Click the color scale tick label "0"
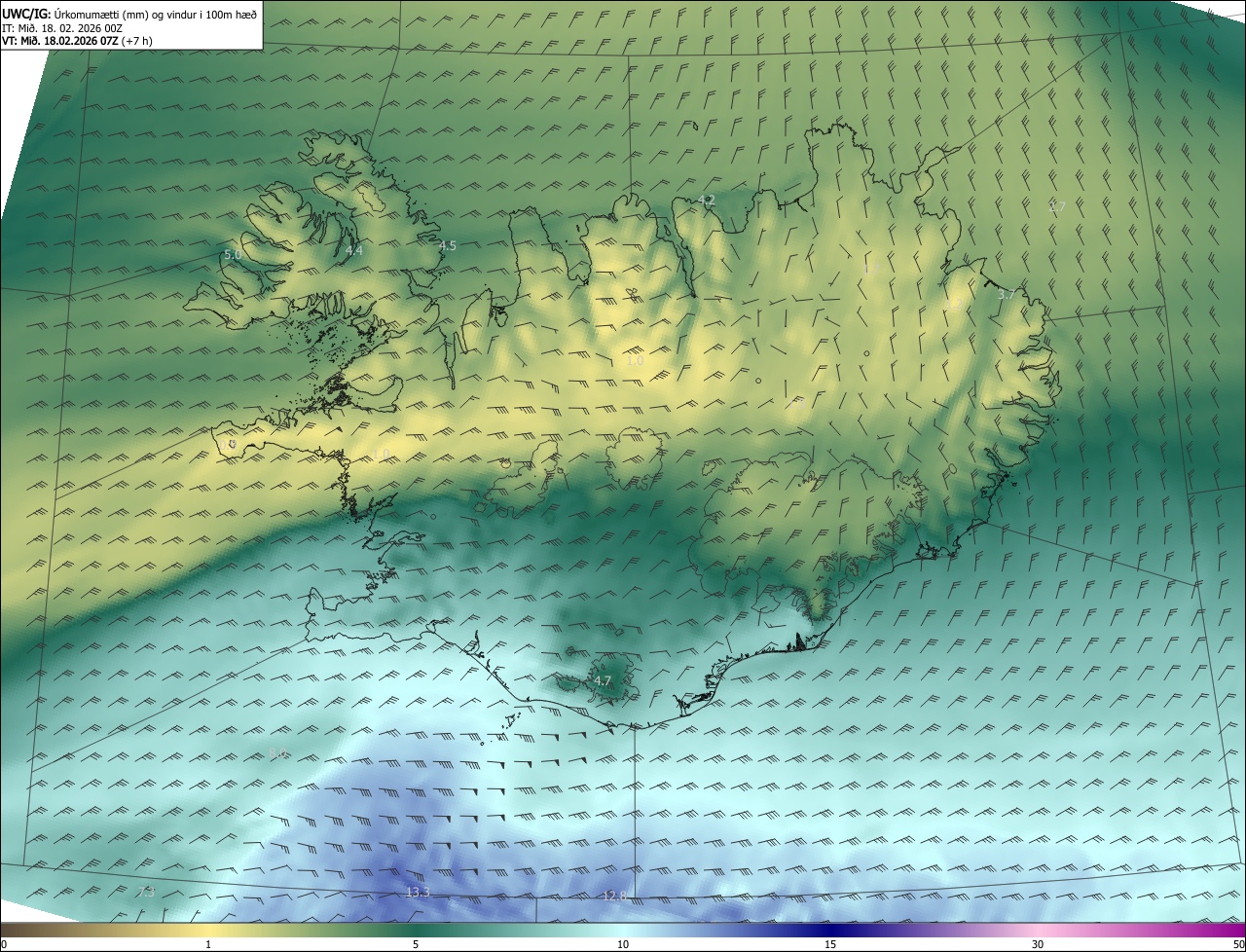The image size is (1246, 952). [4, 944]
